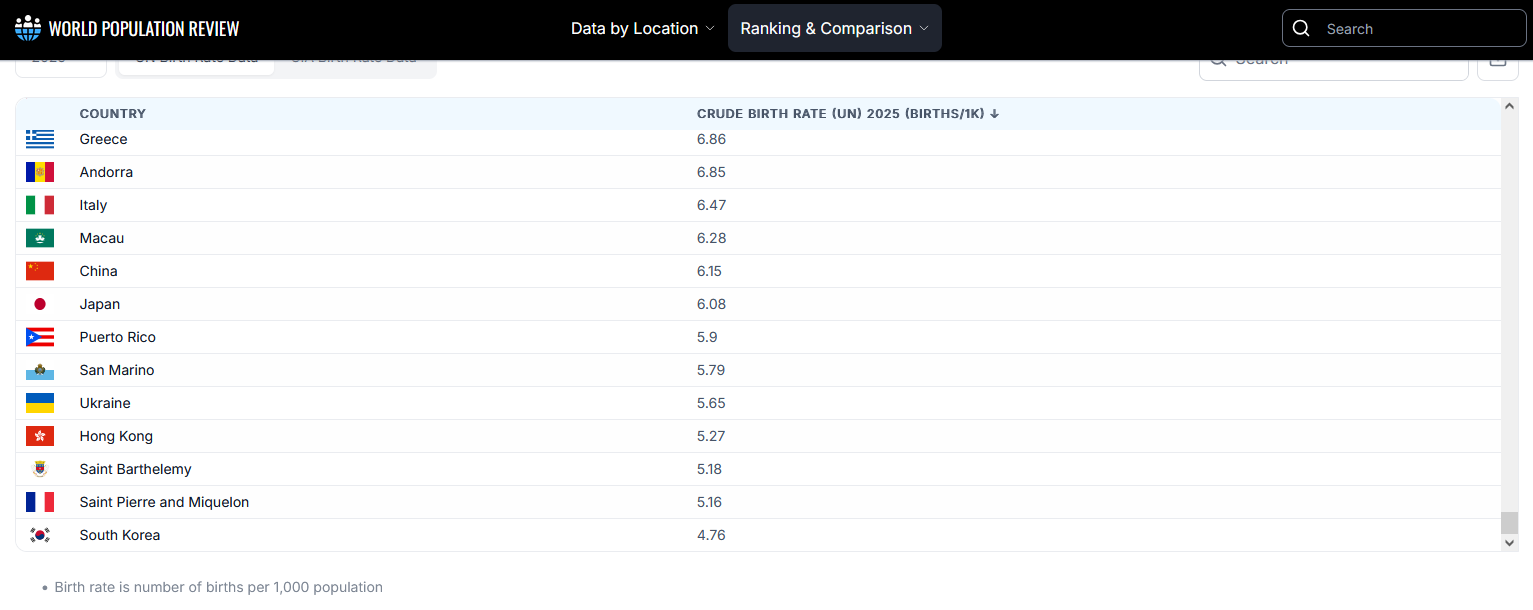The width and height of the screenshot is (1533, 610).
Task: Click the 6.28 birth rate value
Action: (x=711, y=238)
